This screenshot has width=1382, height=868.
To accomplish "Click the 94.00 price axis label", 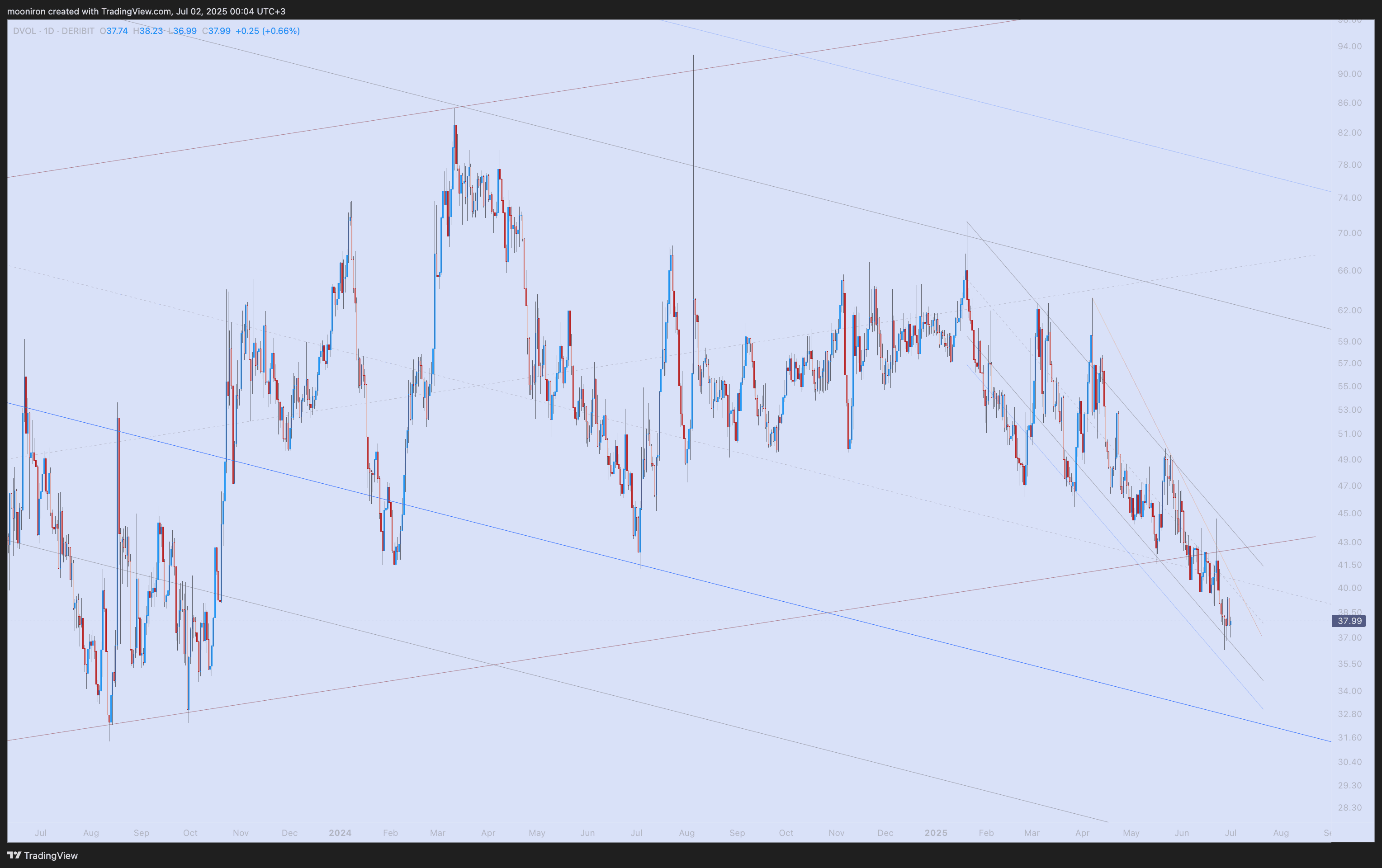I will (1349, 47).
